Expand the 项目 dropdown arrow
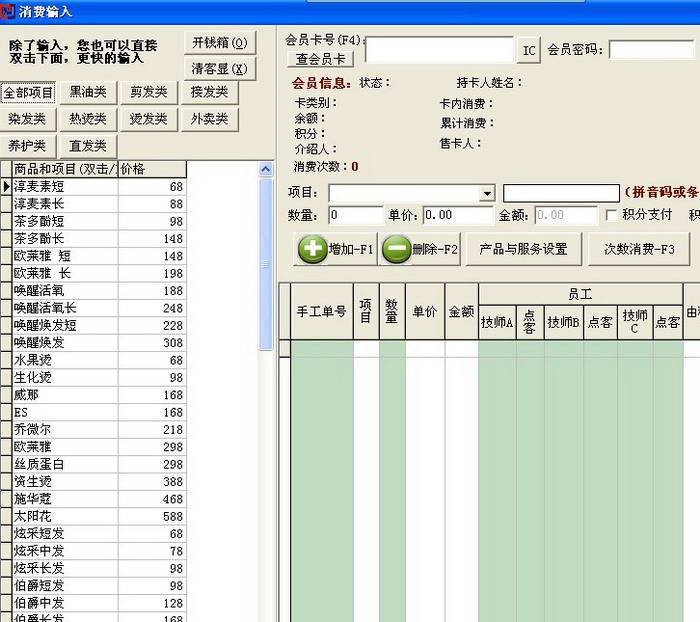Screen dimensions: 700x622 coord(487,193)
